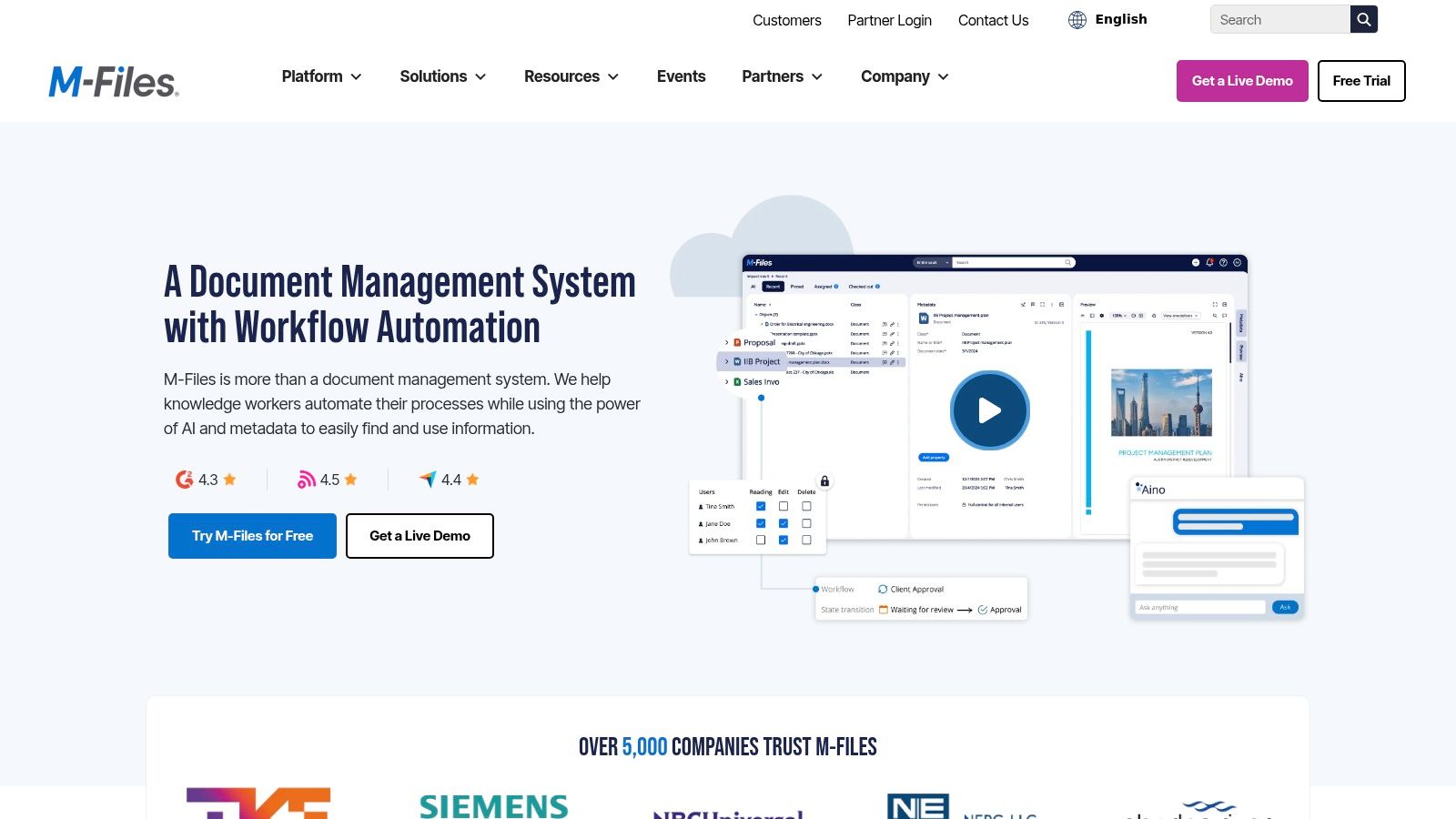Click the star next to the 4.3 rating
The height and width of the screenshot is (819, 1456).
pos(230,479)
